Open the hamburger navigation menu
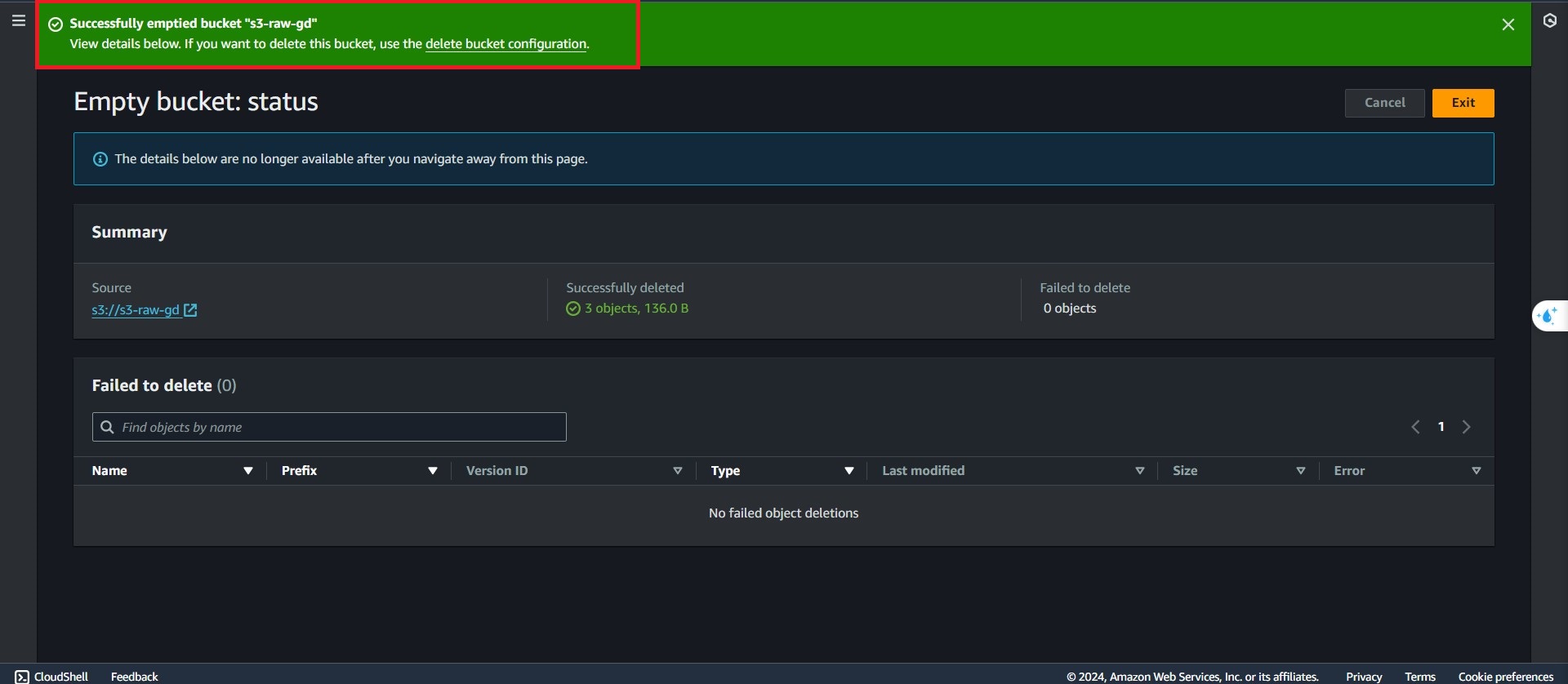The image size is (1568, 684). [x=19, y=21]
